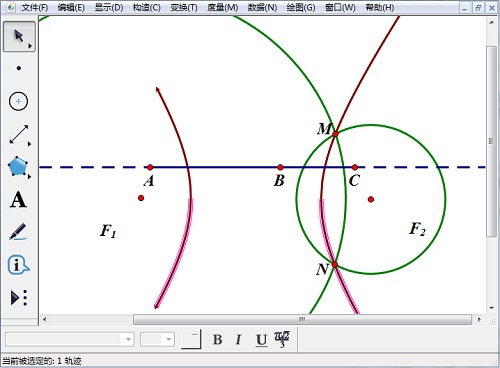Toggle italic text formatting
The height and width of the screenshot is (368, 500).
point(238,340)
